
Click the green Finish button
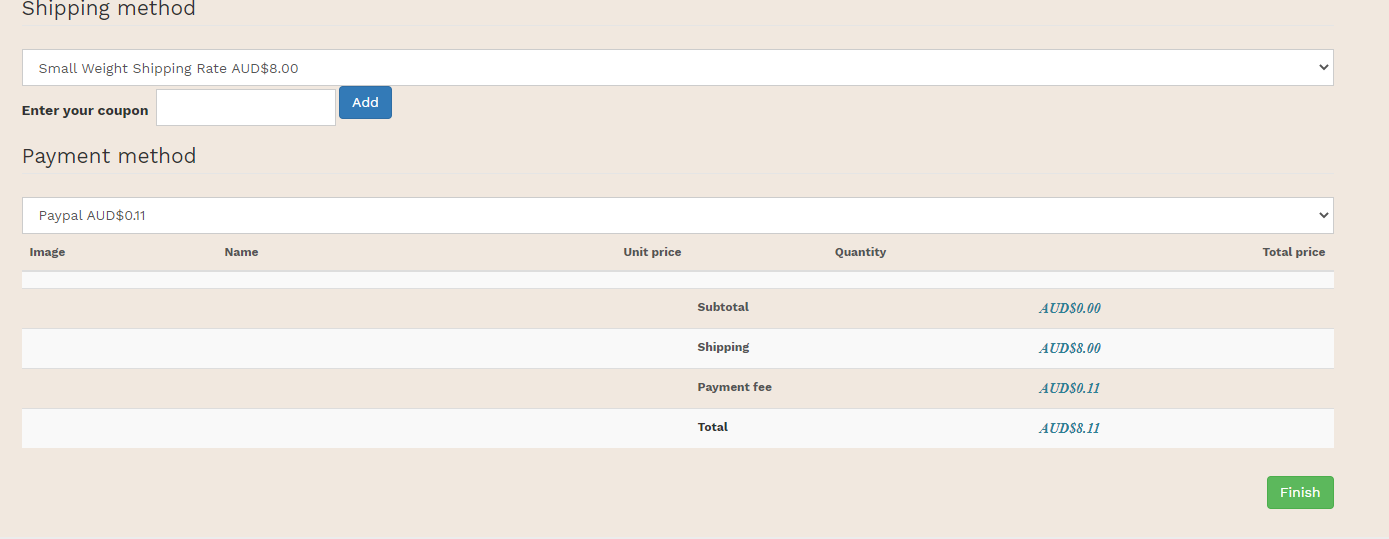click(1299, 492)
